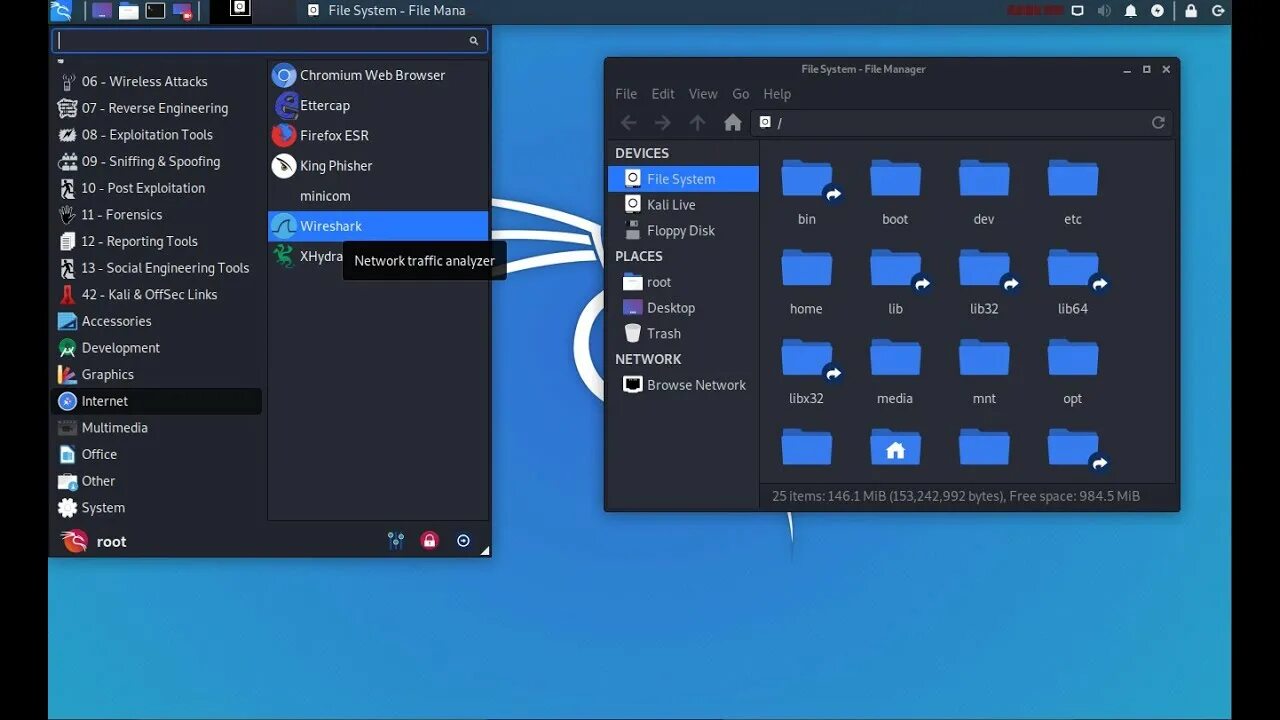
Task: Open the Edit menu in File Manager
Action: tap(663, 94)
